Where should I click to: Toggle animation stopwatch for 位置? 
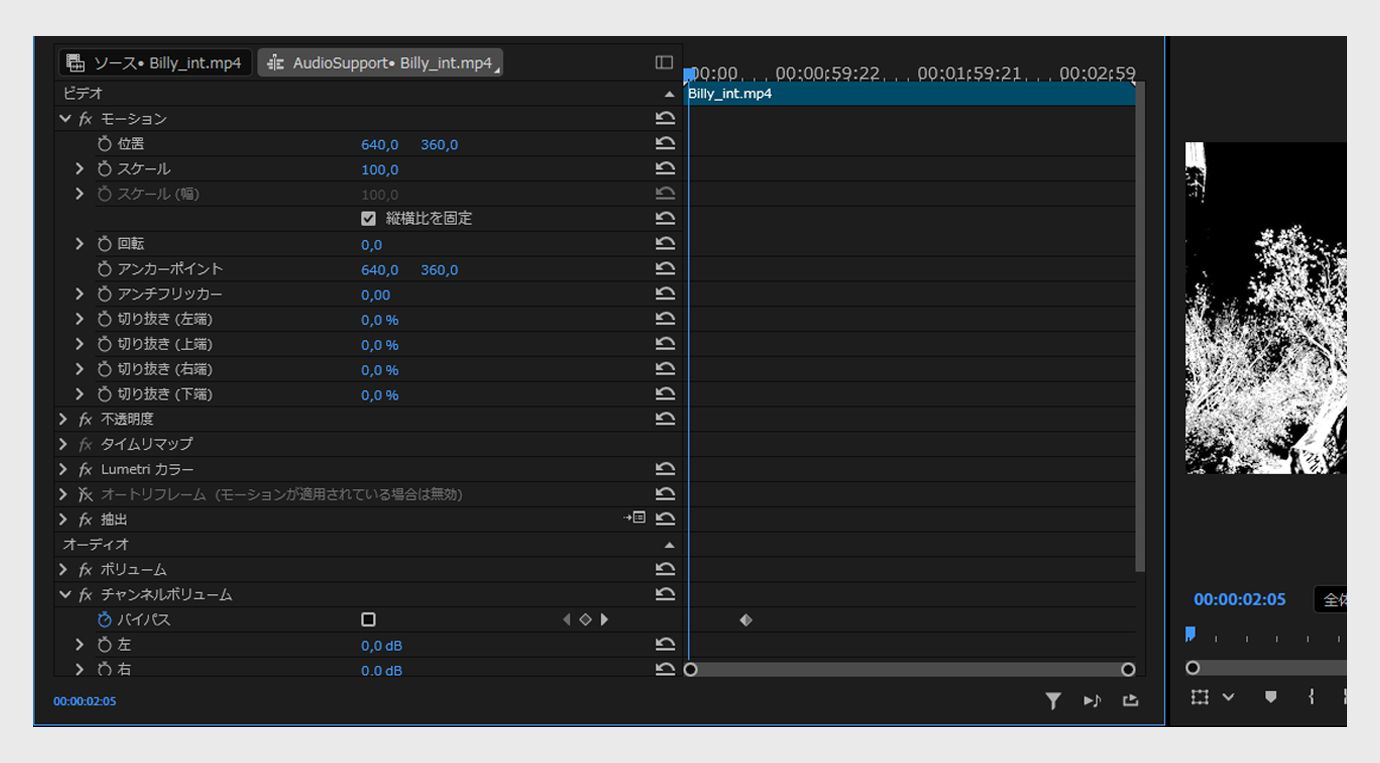tap(105, 144)
